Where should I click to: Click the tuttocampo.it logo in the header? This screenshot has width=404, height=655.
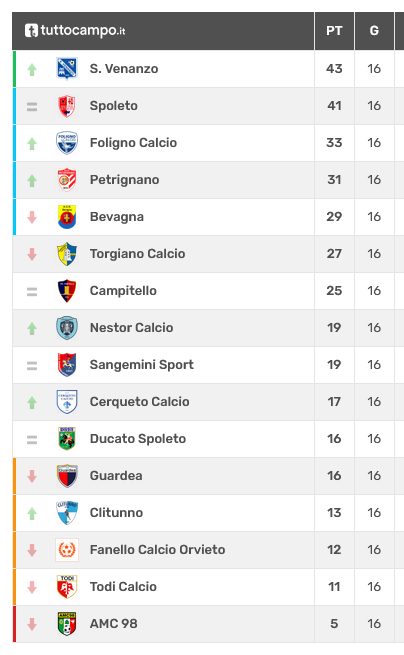tap(75, 30)
